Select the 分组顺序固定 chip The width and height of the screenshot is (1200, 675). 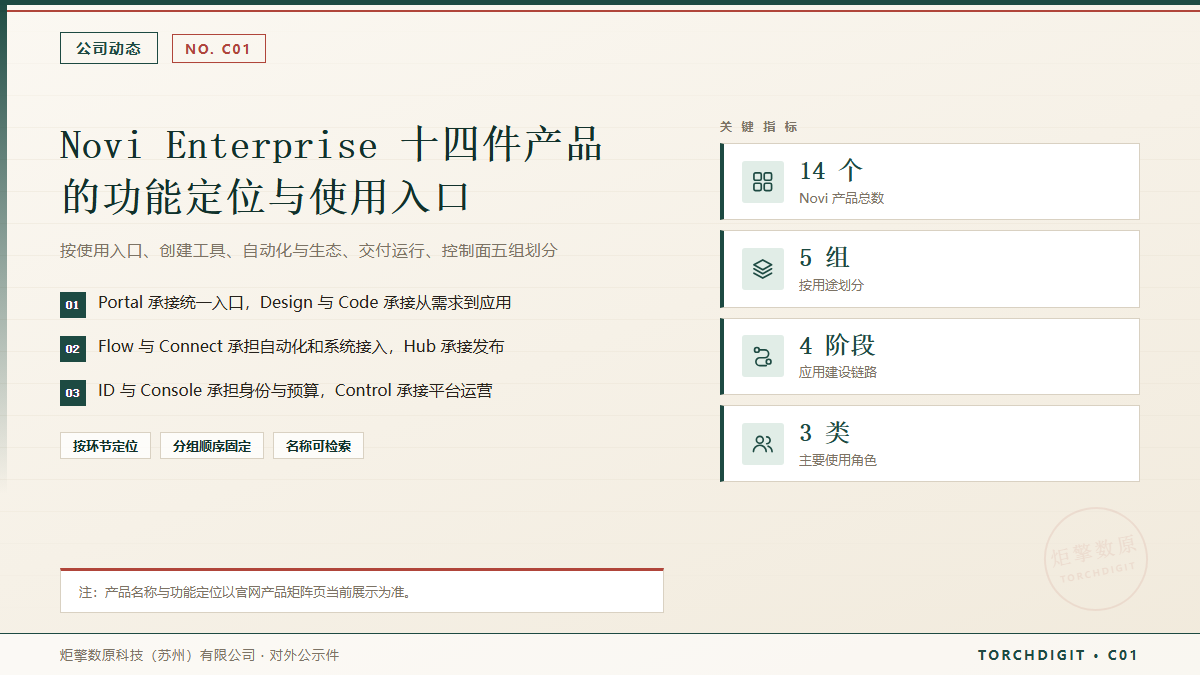coord(212,446)
